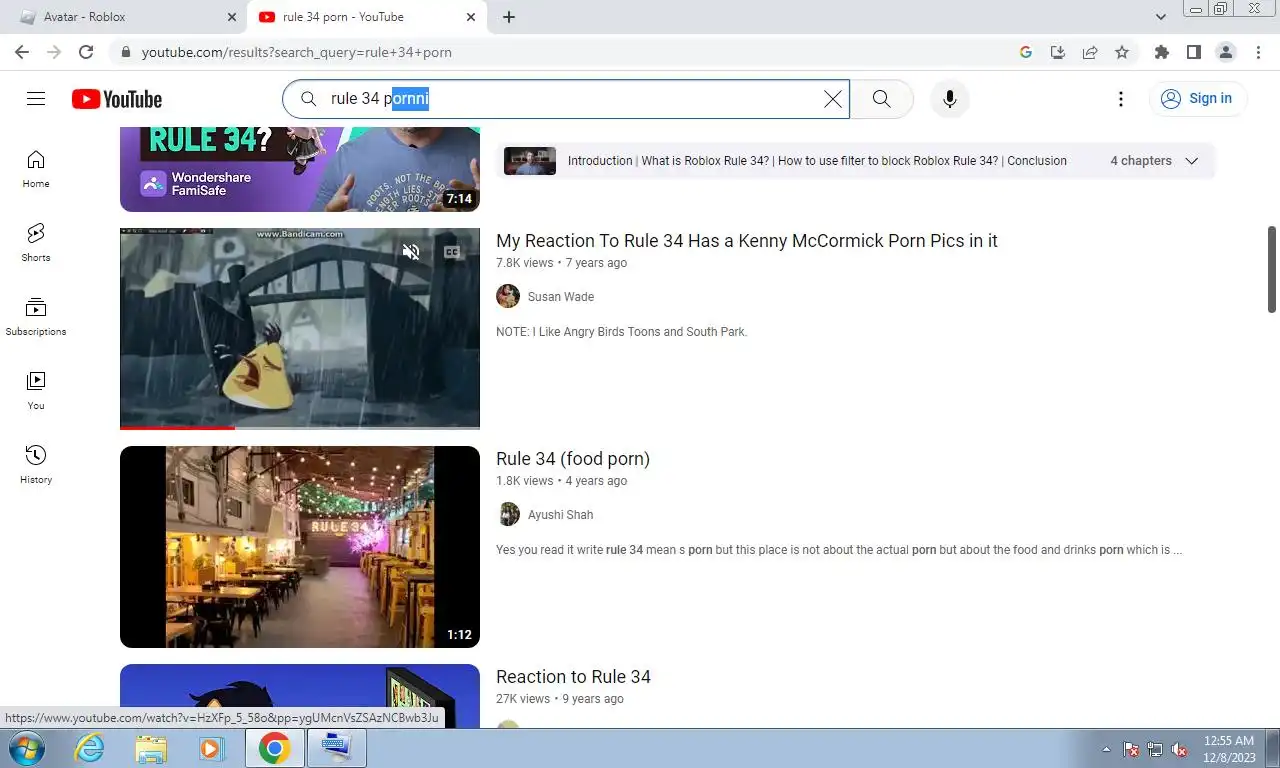Viewport: 1280px width, 768px height.
Task: Expand the 4 chapters dropdown
Action: 1191,161
